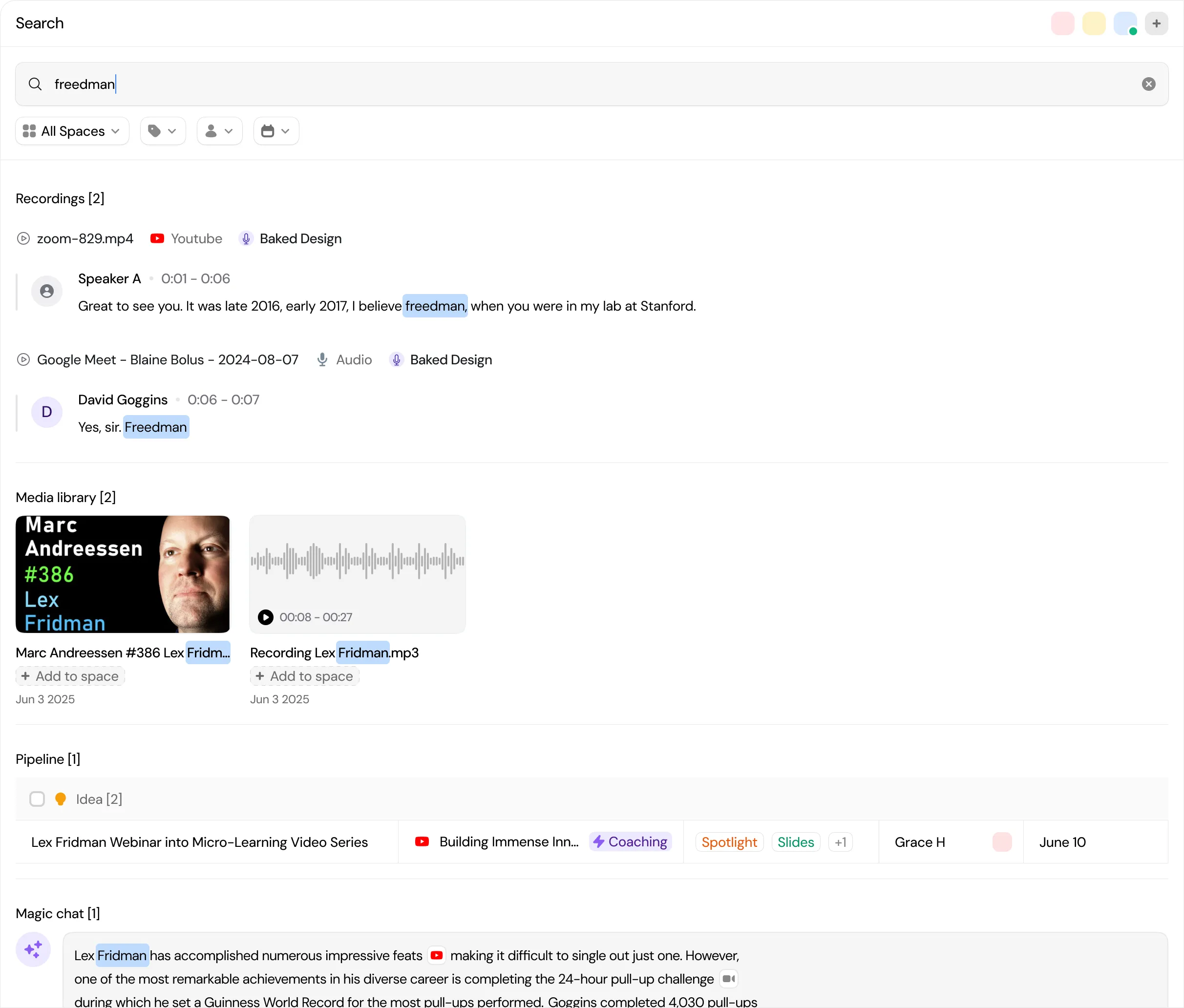Open Building Immense Inn... source
The height and width of the screenshot is (1008, 1184).
pos(508,842)
